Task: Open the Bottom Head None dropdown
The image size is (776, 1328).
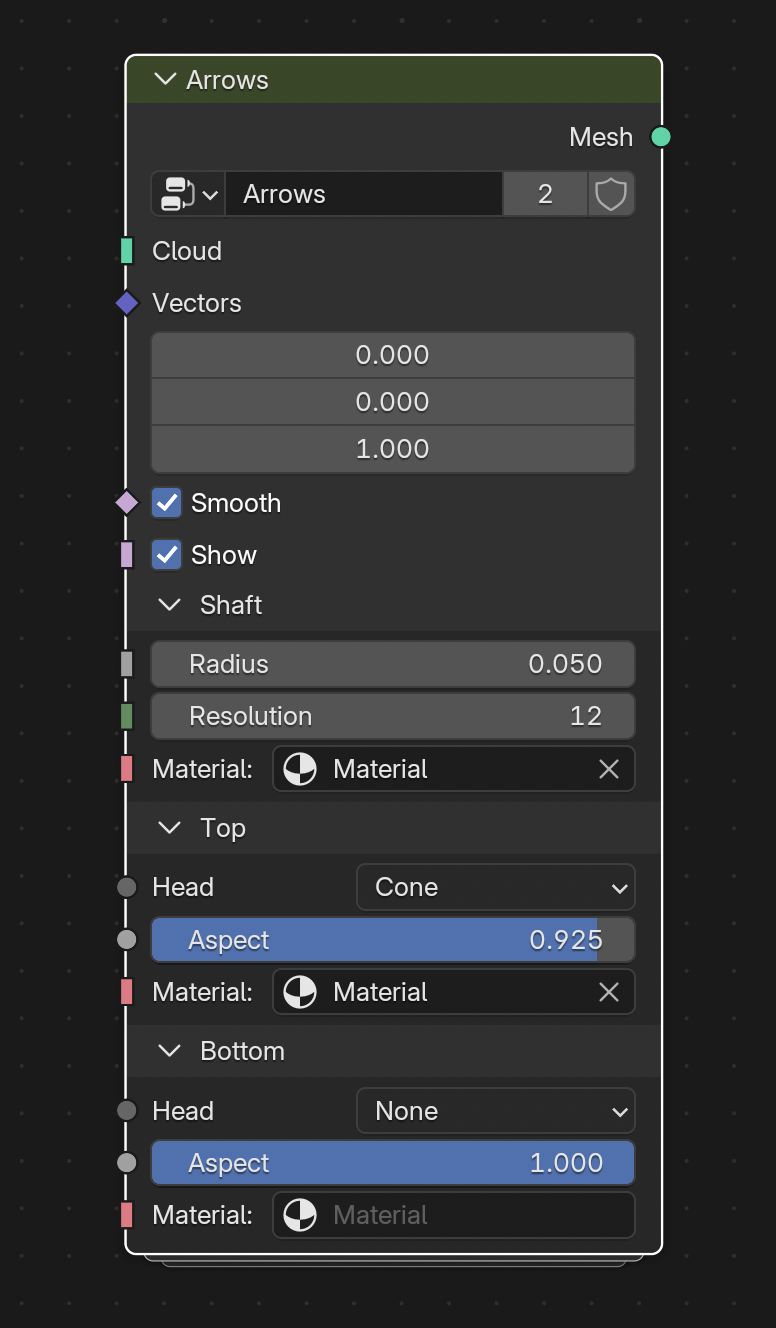Action: (496, 1111)
